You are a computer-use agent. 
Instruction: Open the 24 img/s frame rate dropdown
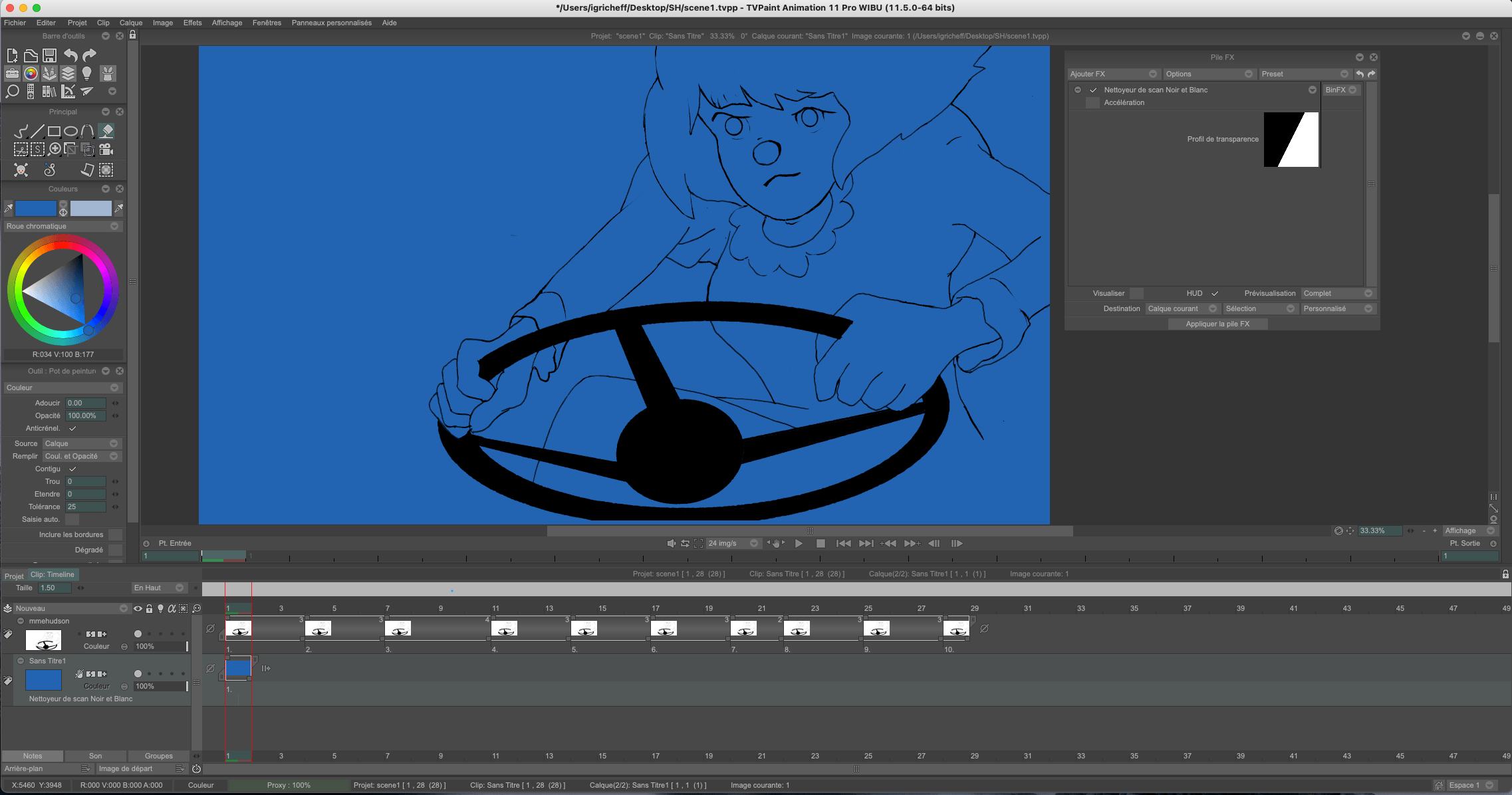[x=733, y=543]
